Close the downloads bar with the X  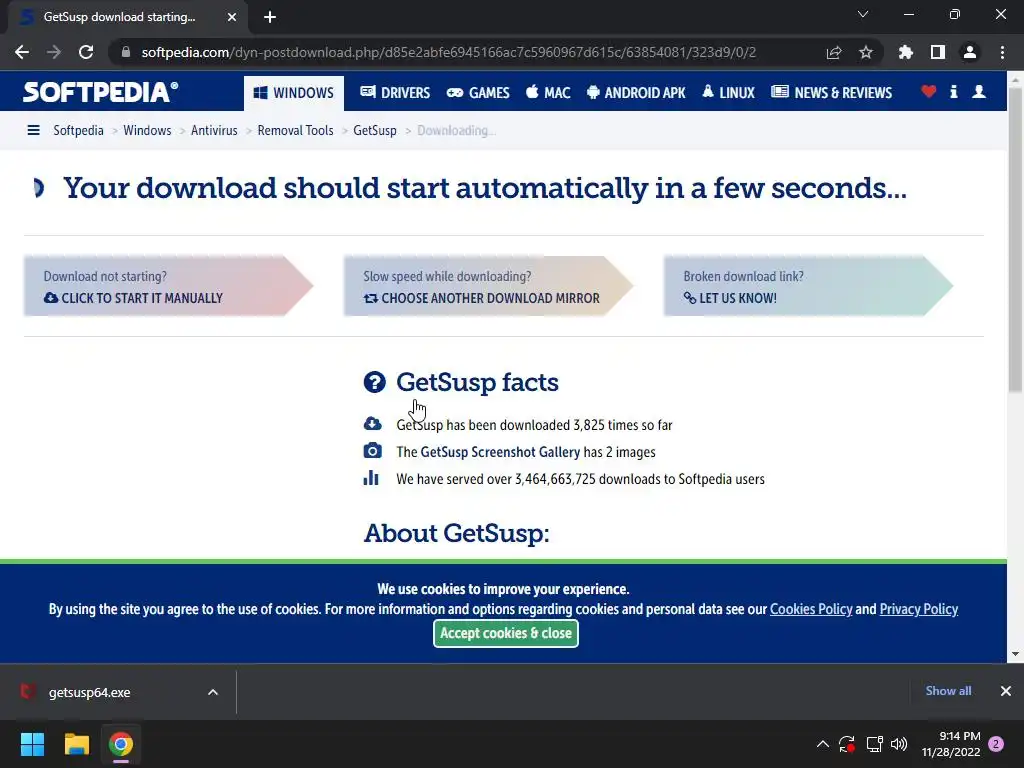tap(1006, 691)
